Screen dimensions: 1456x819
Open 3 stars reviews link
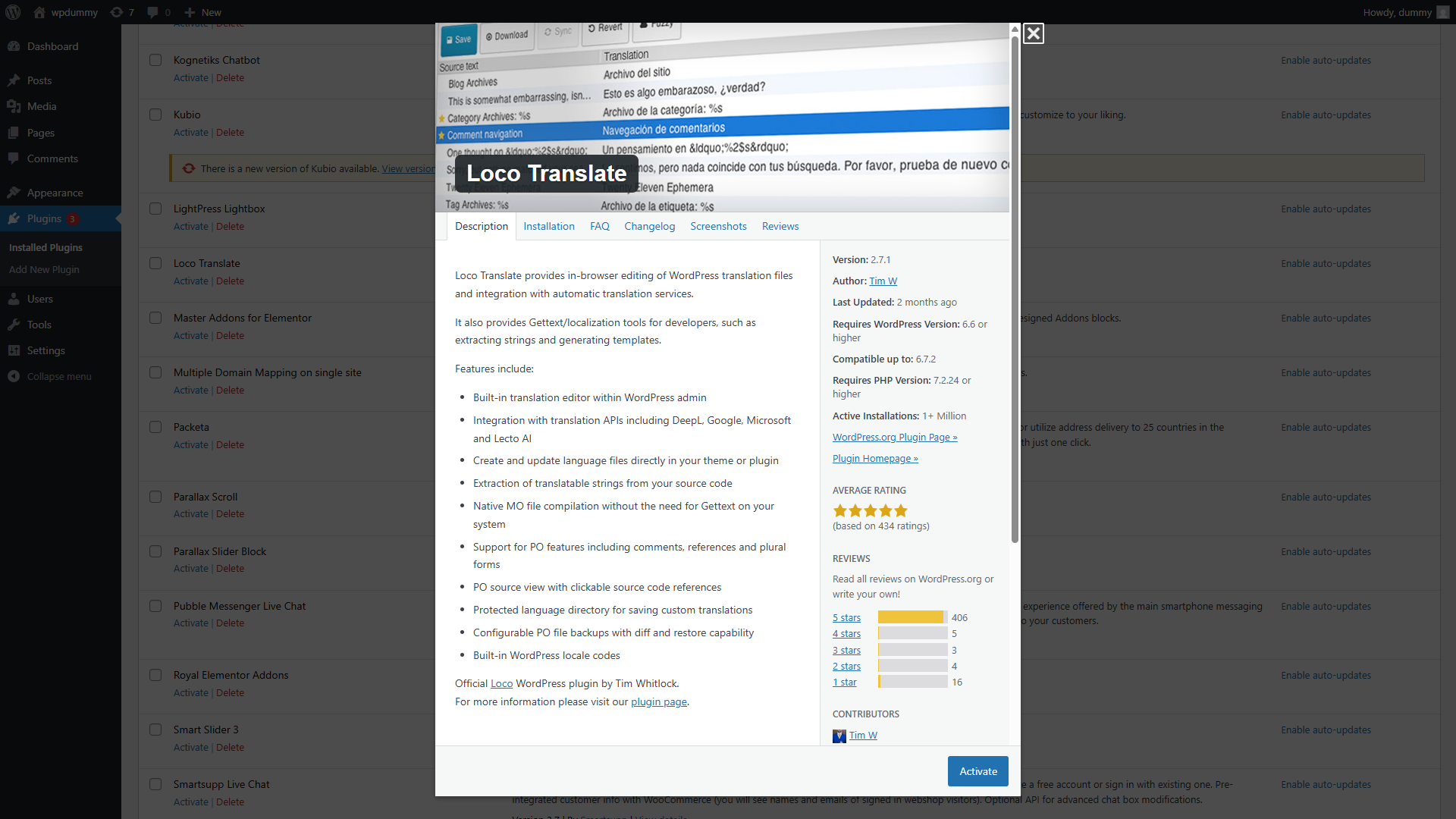[846, 650]
